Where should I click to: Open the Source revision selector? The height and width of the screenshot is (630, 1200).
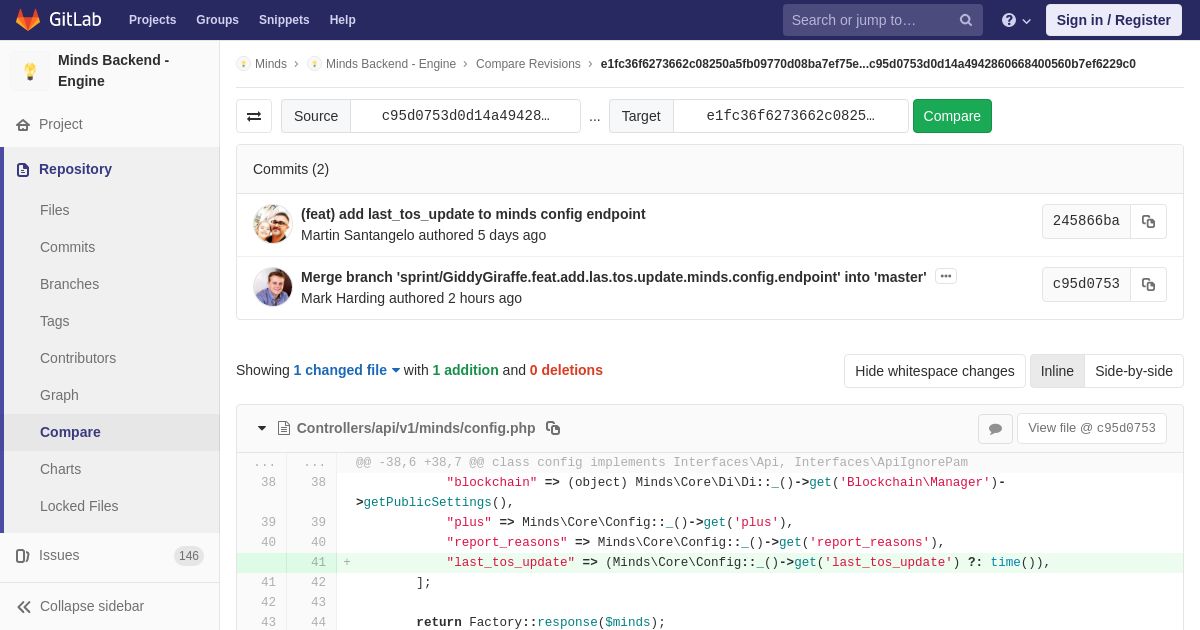coord(465,116)
